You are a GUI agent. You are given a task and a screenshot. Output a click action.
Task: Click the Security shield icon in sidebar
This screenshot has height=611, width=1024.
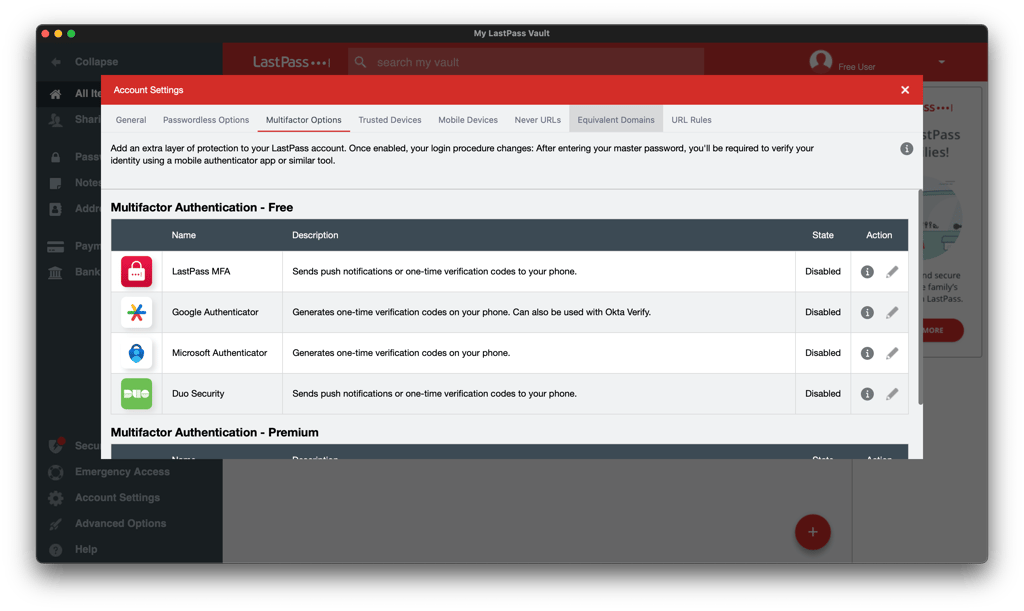(x=56, y=445)
